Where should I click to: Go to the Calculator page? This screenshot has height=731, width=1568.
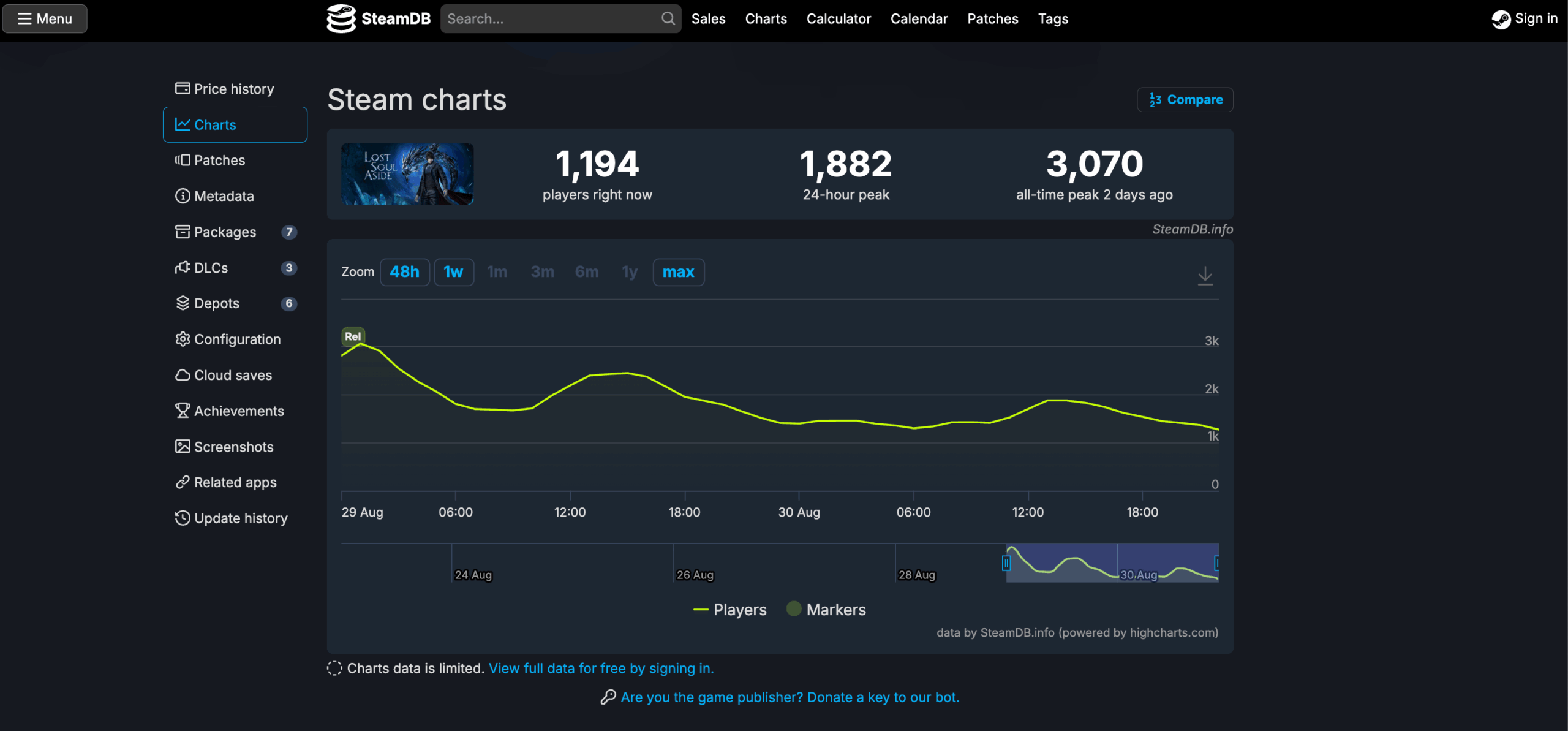tap(838, 18)
